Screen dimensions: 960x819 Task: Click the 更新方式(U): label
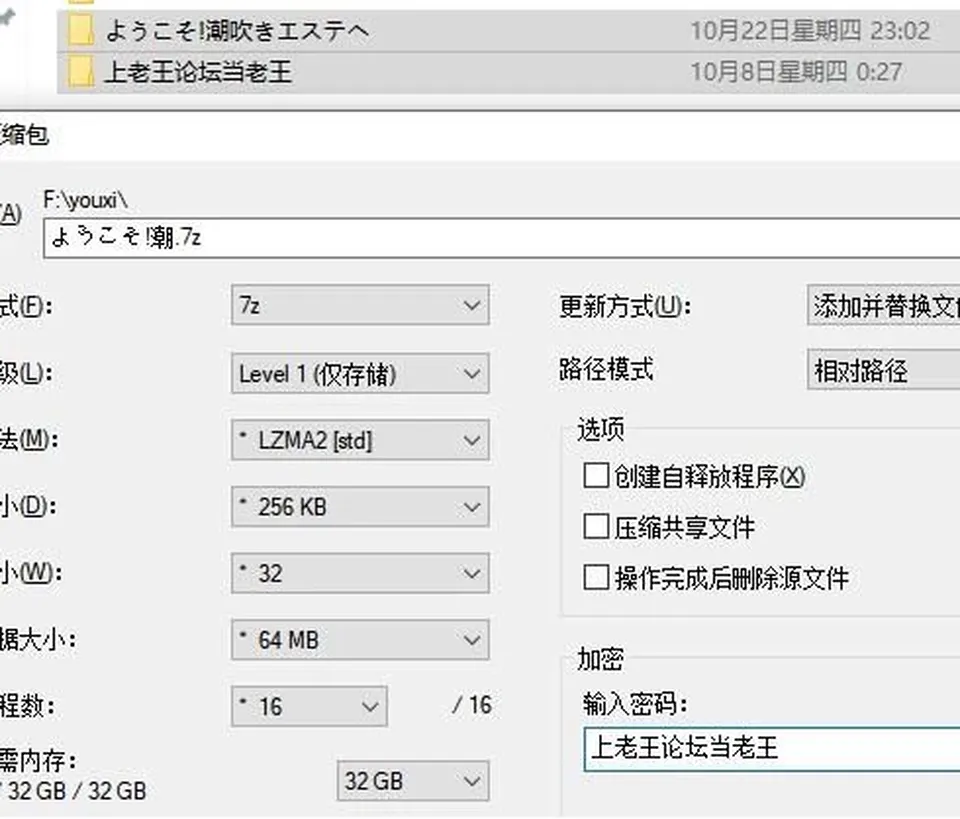pyautogui.click(x=625, y=306)
